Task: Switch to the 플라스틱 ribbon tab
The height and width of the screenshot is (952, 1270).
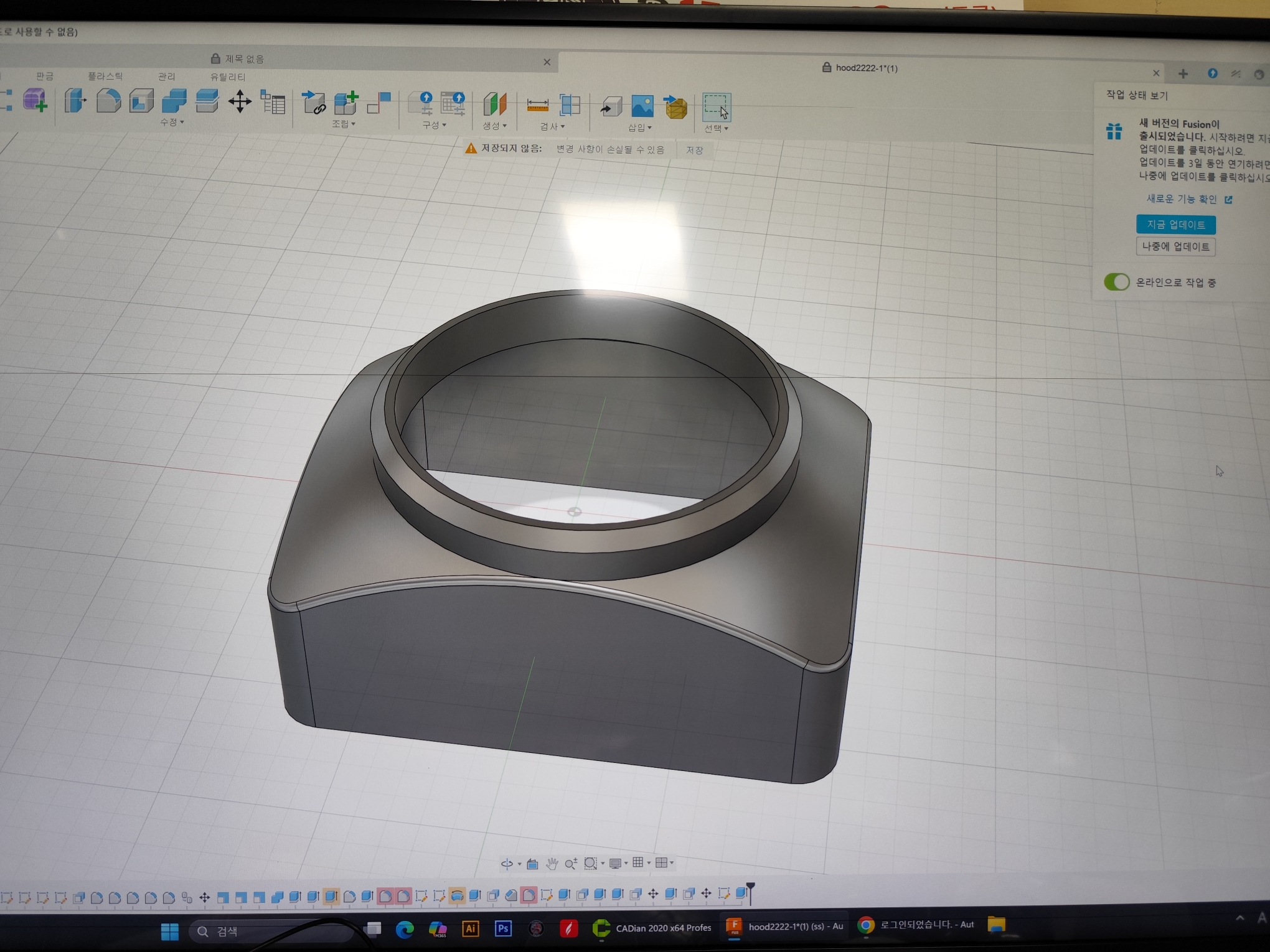Action: pos(105,76)
